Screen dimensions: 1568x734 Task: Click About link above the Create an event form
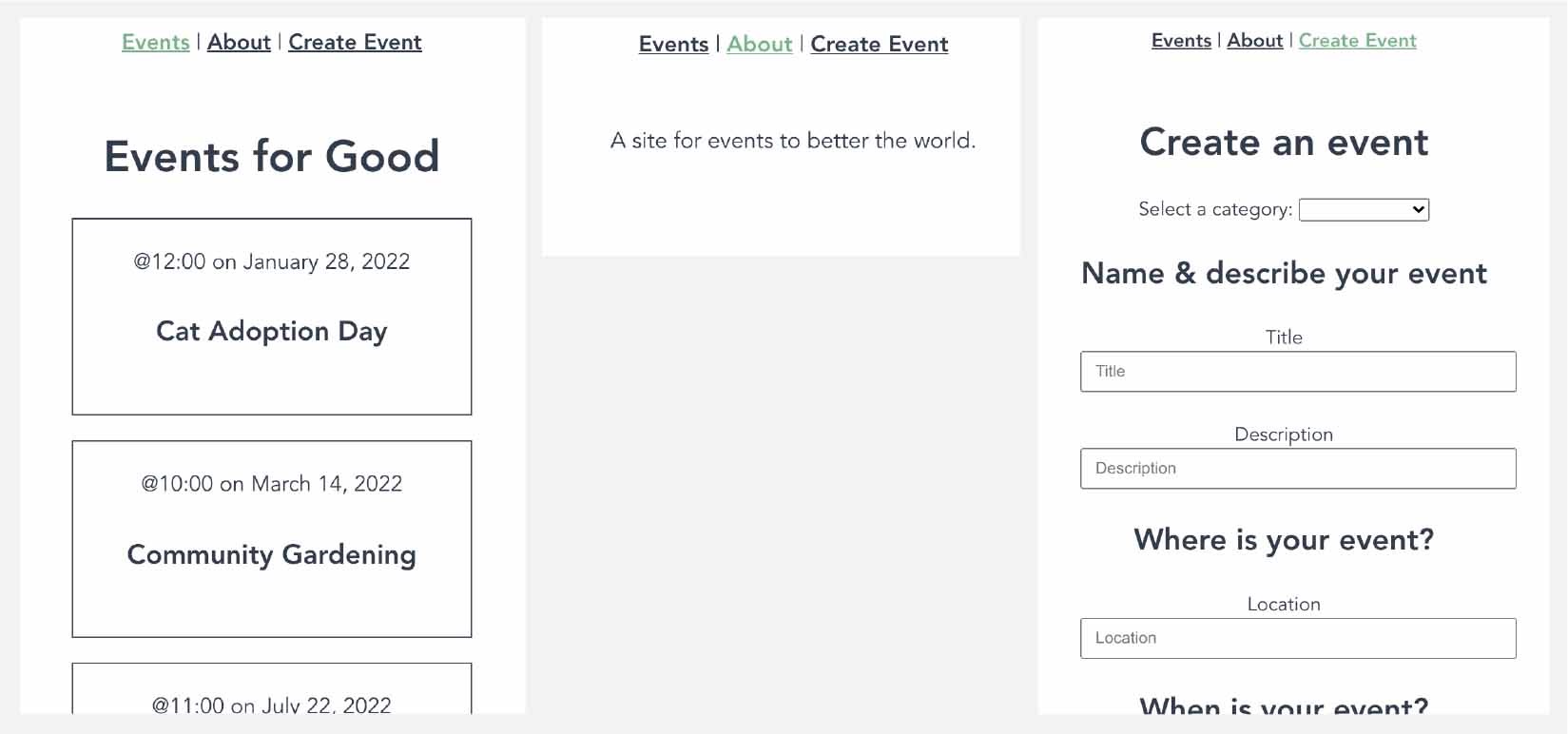pos(1254,41)
